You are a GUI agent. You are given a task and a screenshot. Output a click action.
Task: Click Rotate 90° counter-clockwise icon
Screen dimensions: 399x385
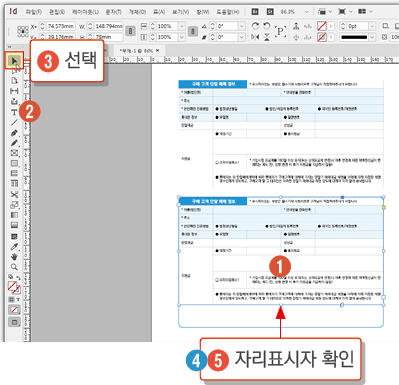267,26
